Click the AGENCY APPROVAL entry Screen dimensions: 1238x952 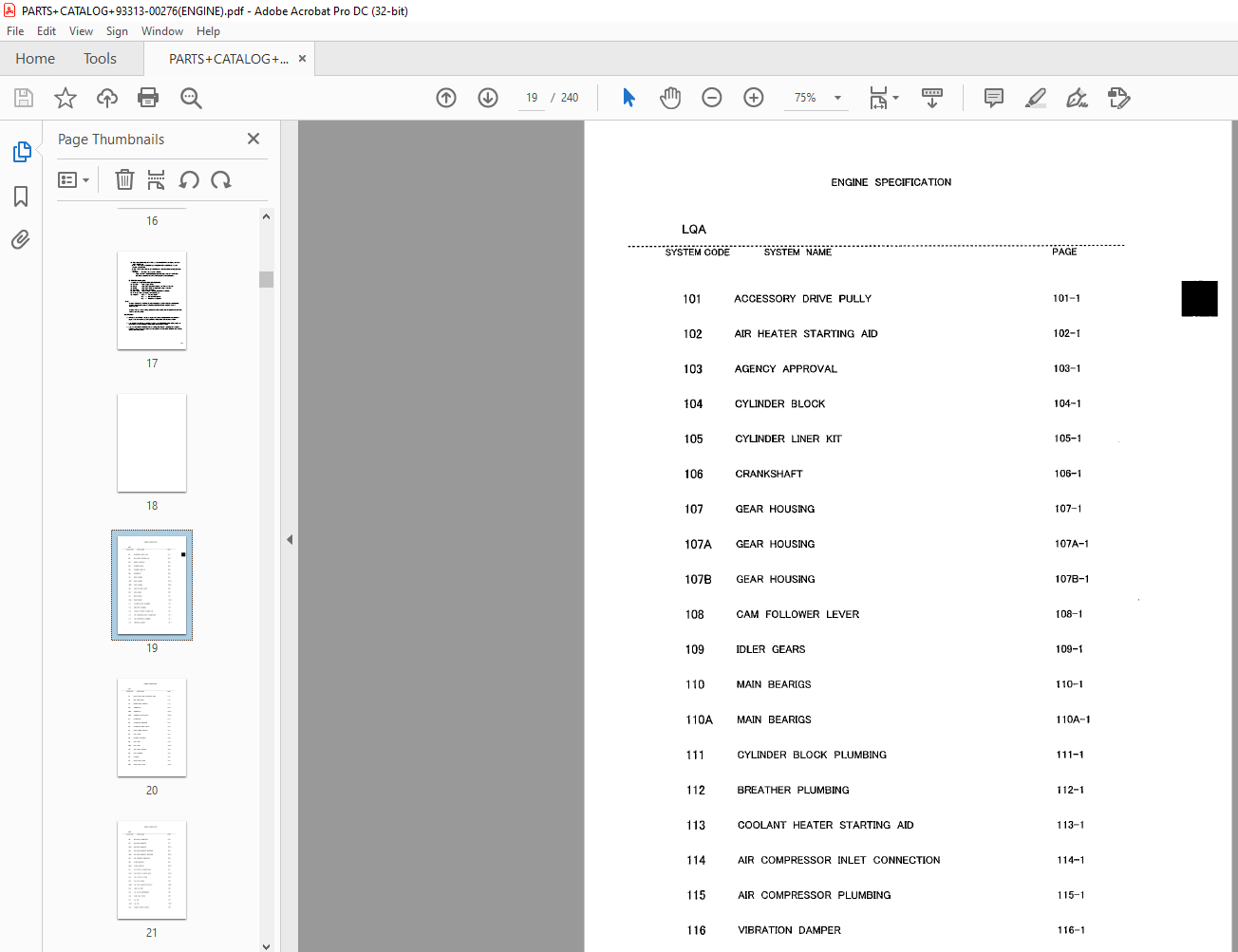tap(785, 368)
